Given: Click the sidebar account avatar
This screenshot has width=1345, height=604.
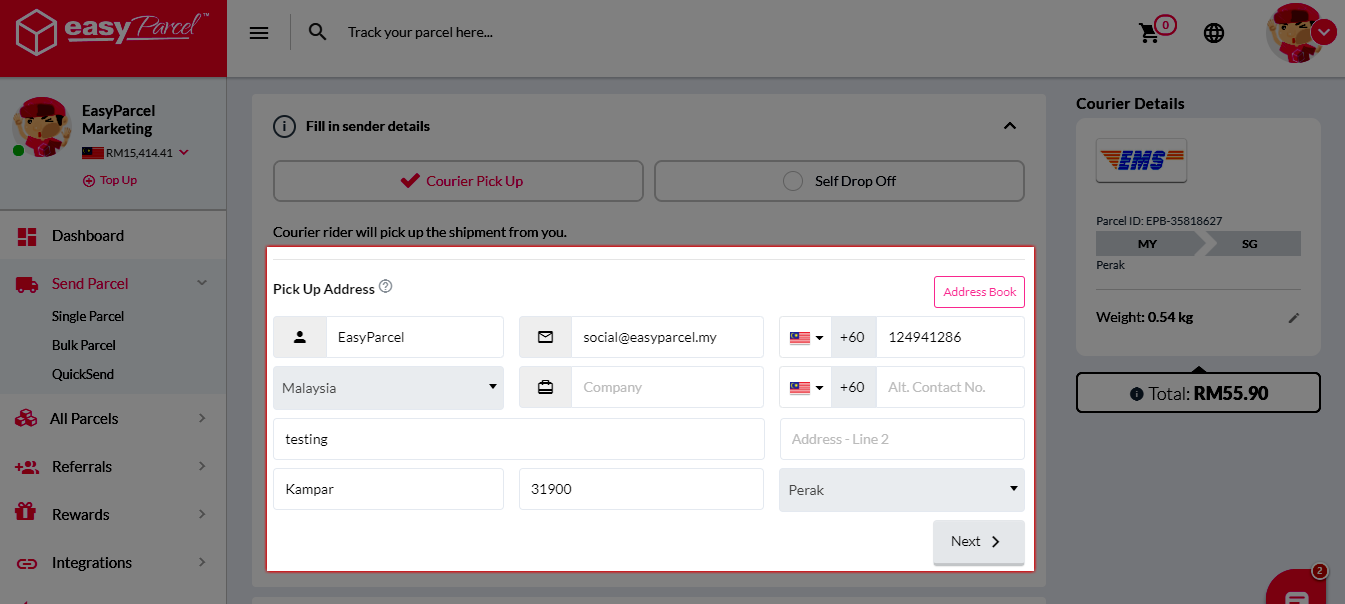Looking at the screenshot, I should (41, 129).
